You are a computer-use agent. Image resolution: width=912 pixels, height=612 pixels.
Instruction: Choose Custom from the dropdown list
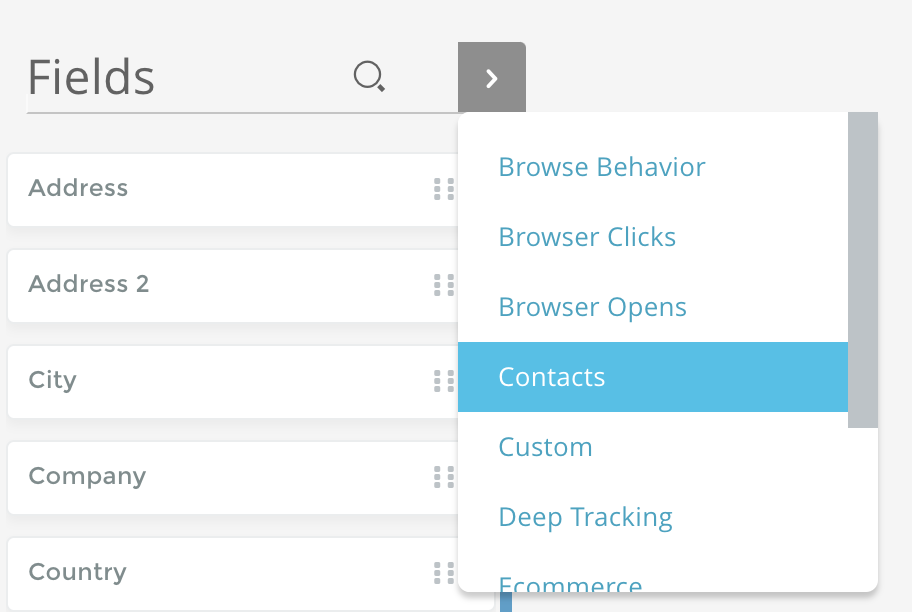pyautogui.click(x=545, y=447)
